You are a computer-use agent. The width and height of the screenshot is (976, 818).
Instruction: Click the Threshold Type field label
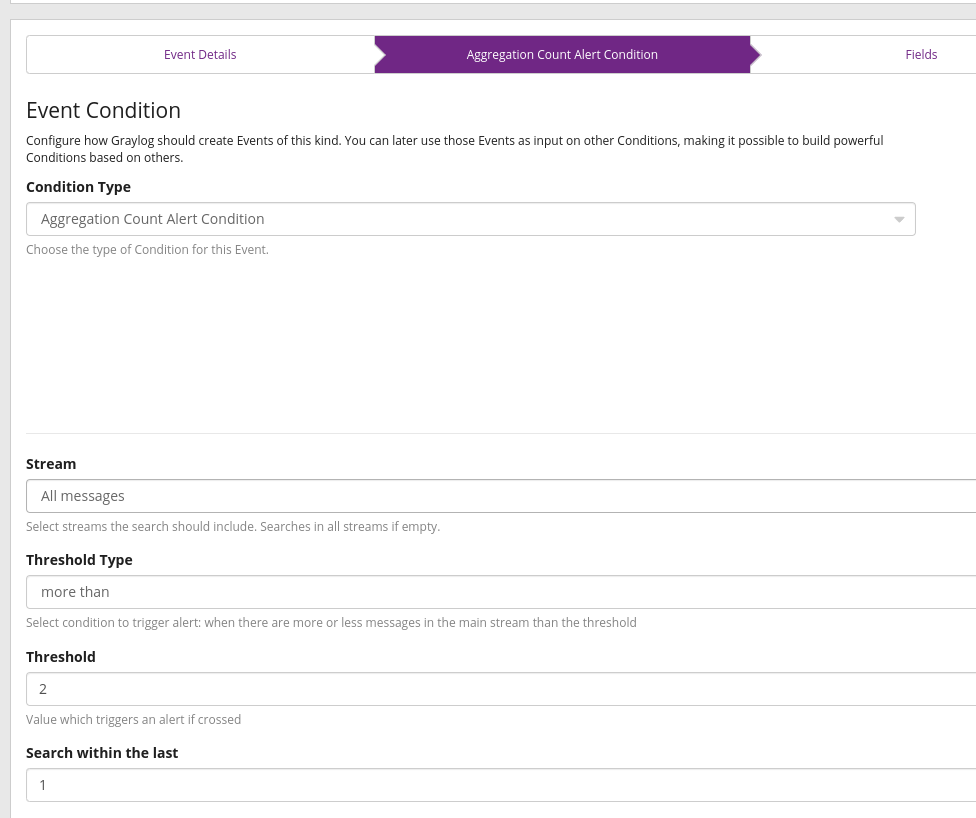click(x=79, y=560)
